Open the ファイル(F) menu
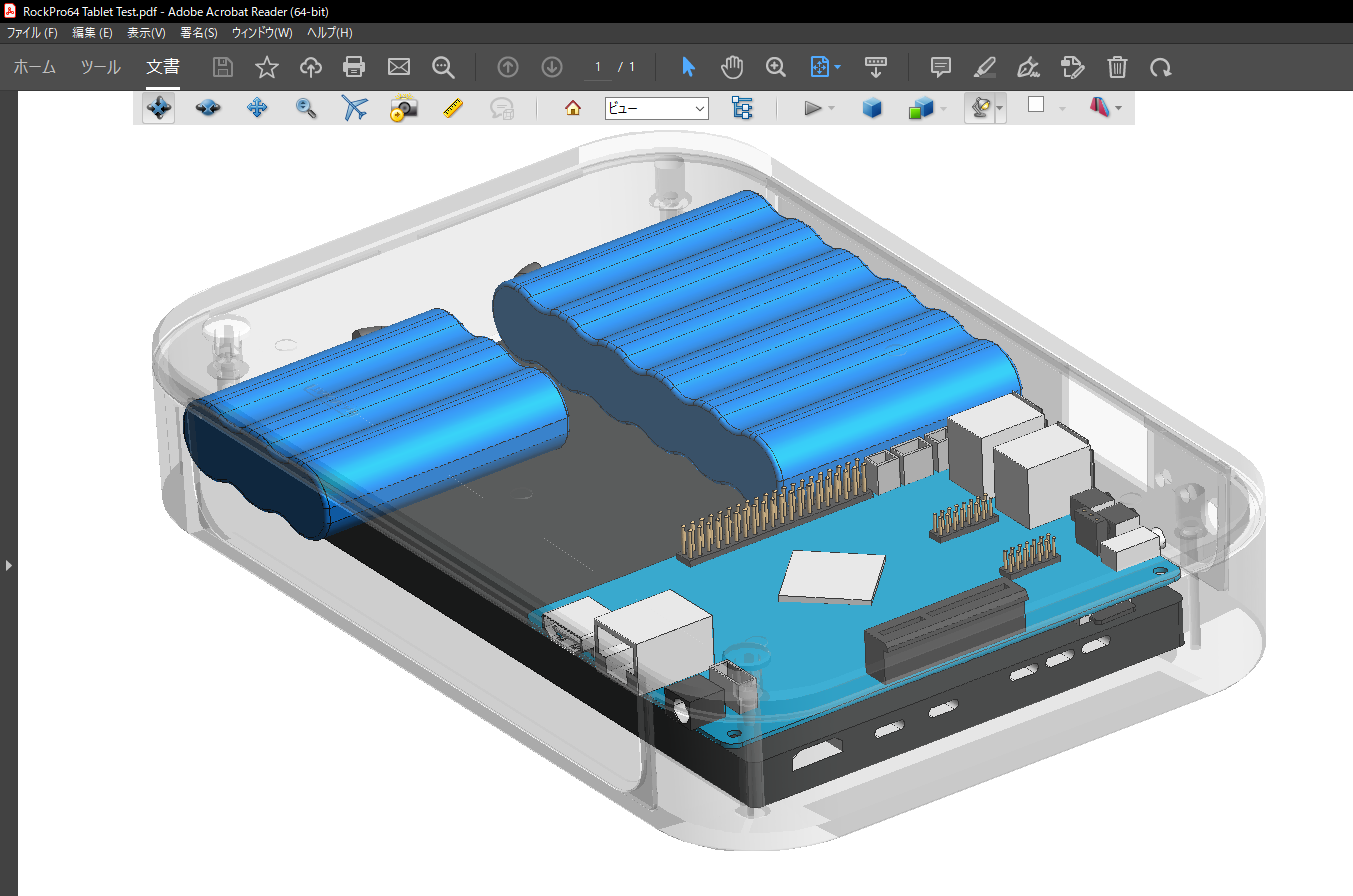Image resolution: width=1353 pixels, height=896 pixels. (x=33, y=33)
